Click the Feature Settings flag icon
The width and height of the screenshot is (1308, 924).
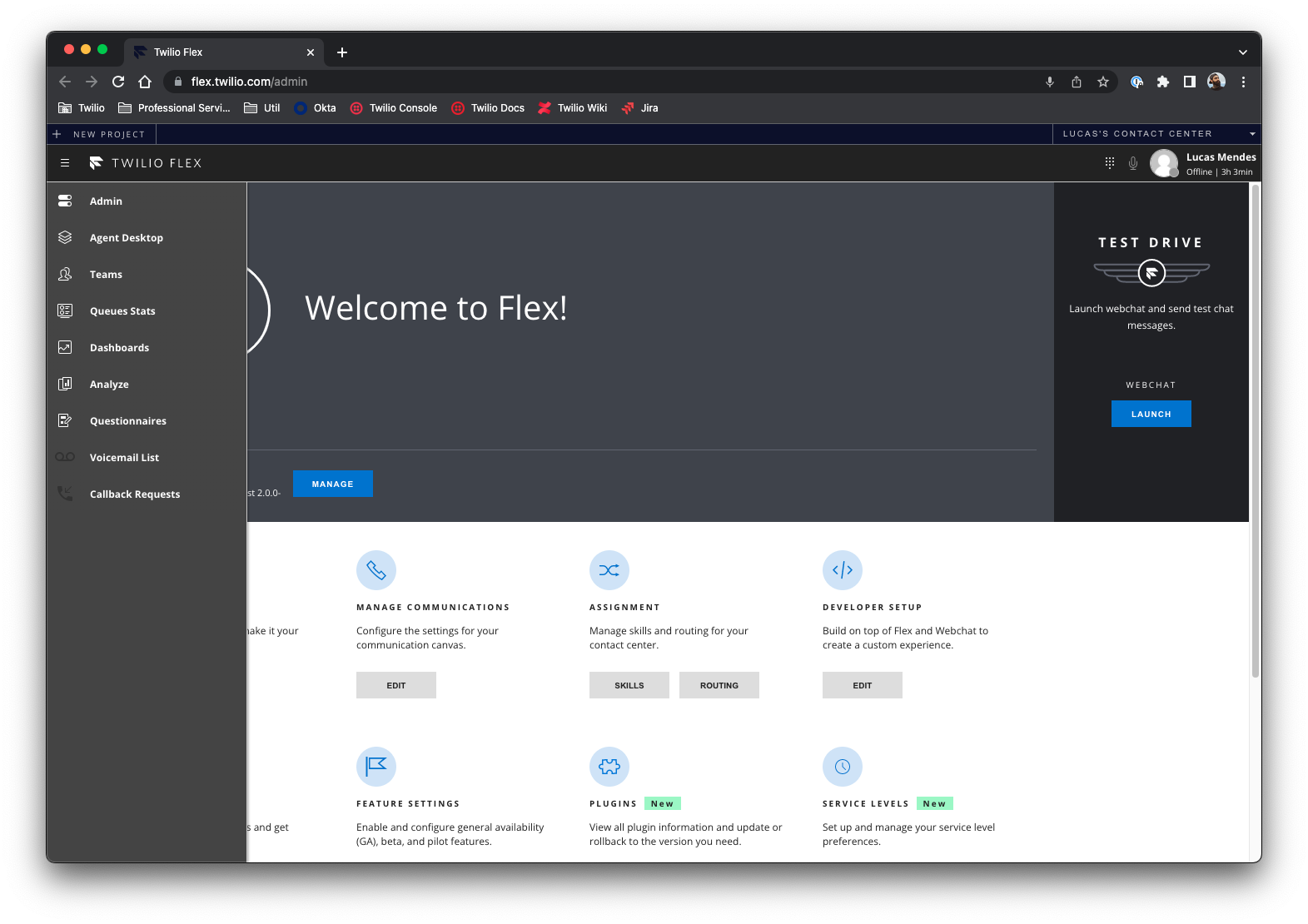coord(376,767)
